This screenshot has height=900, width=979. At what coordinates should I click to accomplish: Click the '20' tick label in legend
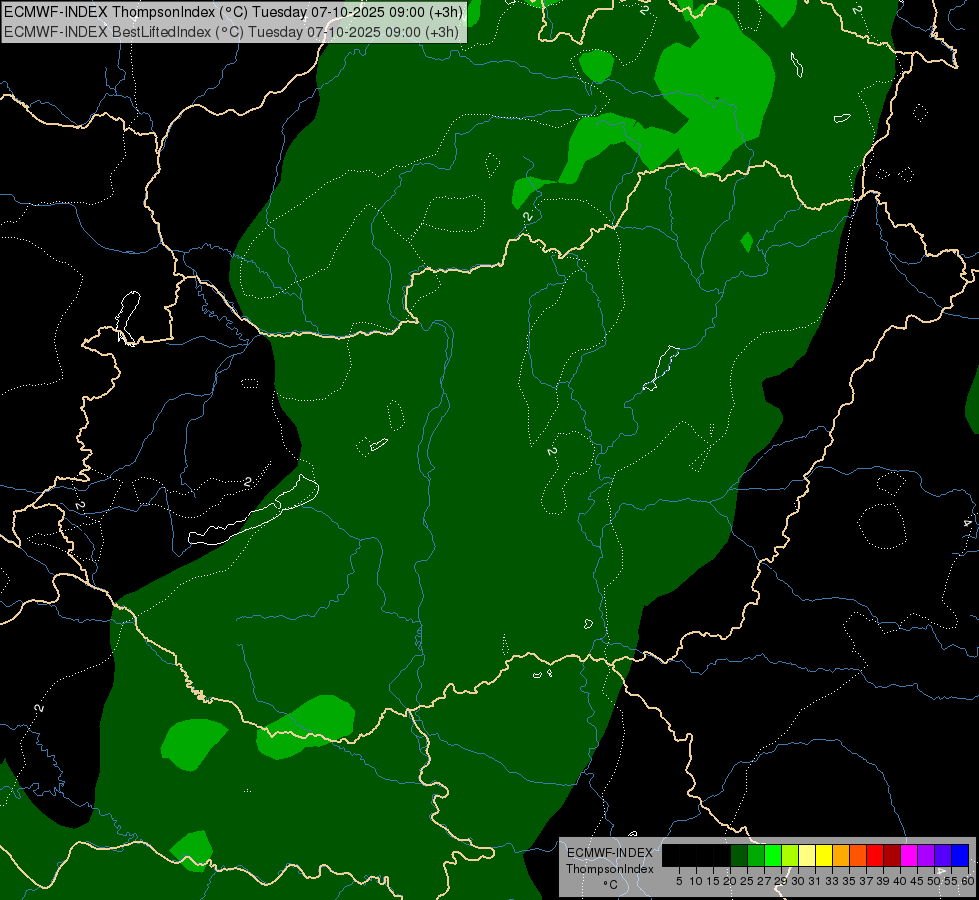(x=730, y=881)
